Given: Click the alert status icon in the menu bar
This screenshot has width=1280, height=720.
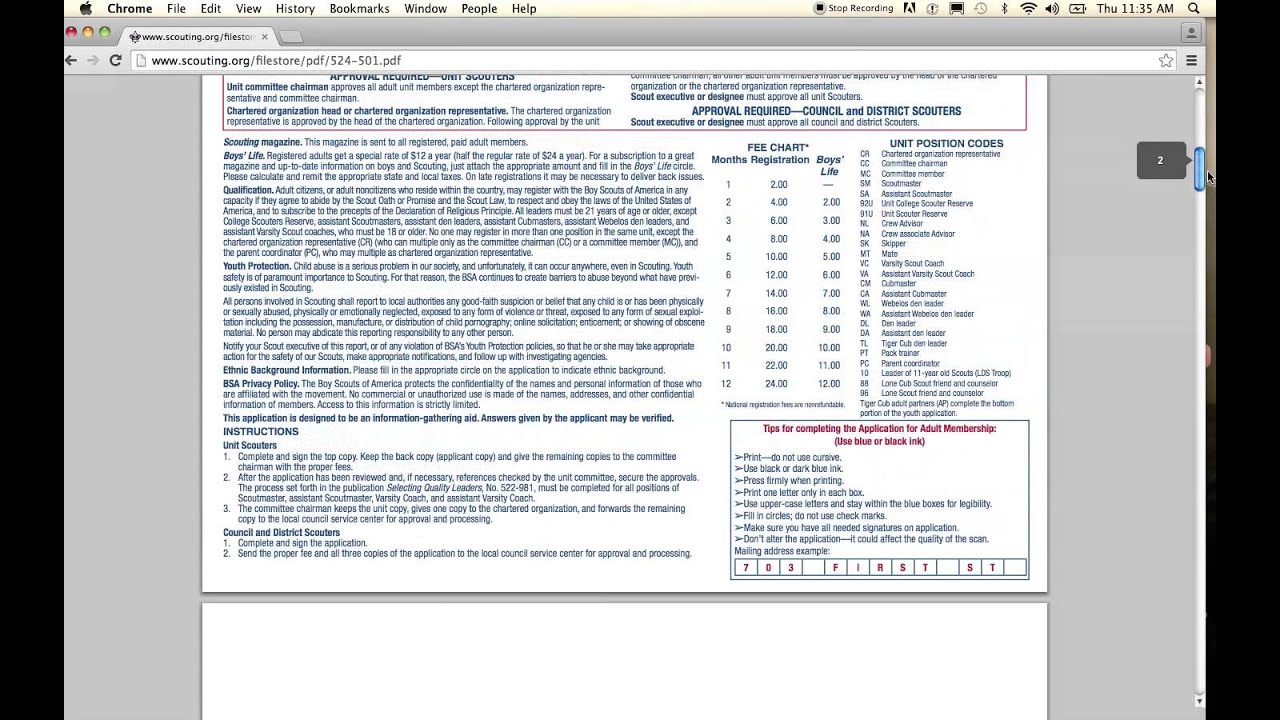Looking at the screenshot, I should click(933, 8).
